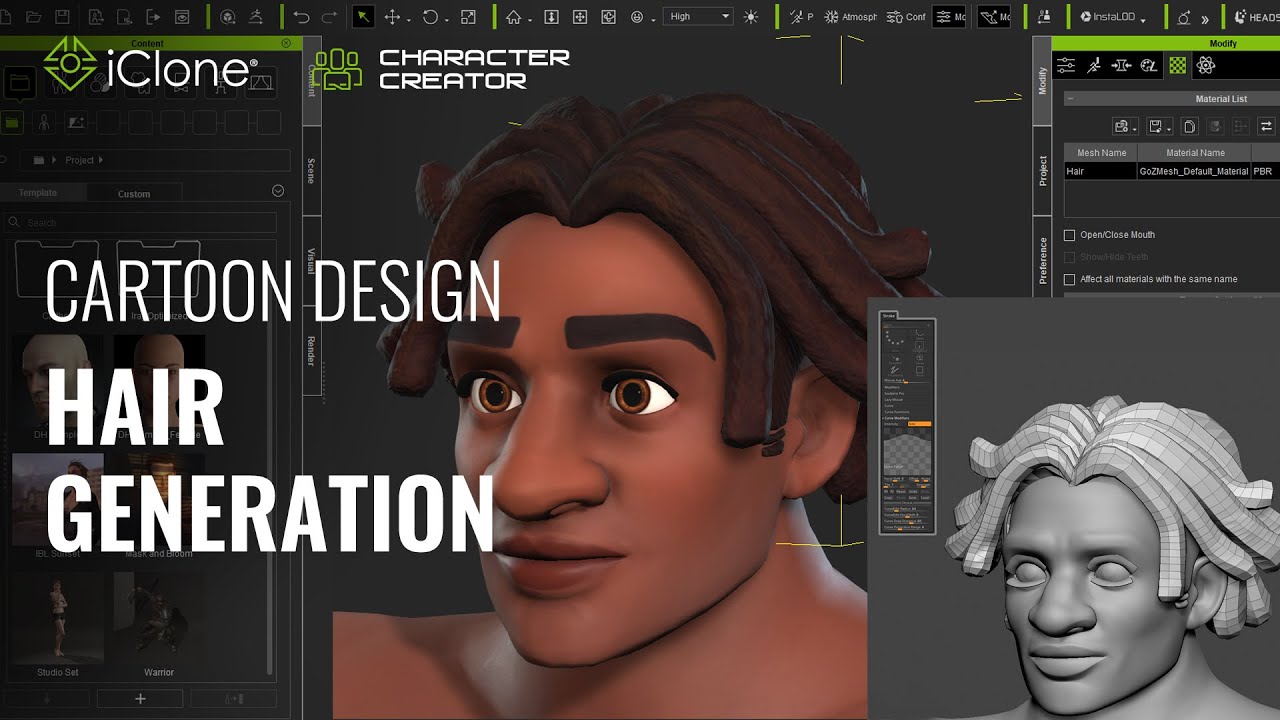Select the Material checkerboard tab
The width and height of the screenshot is (1280, 720).
point(1178,65)
